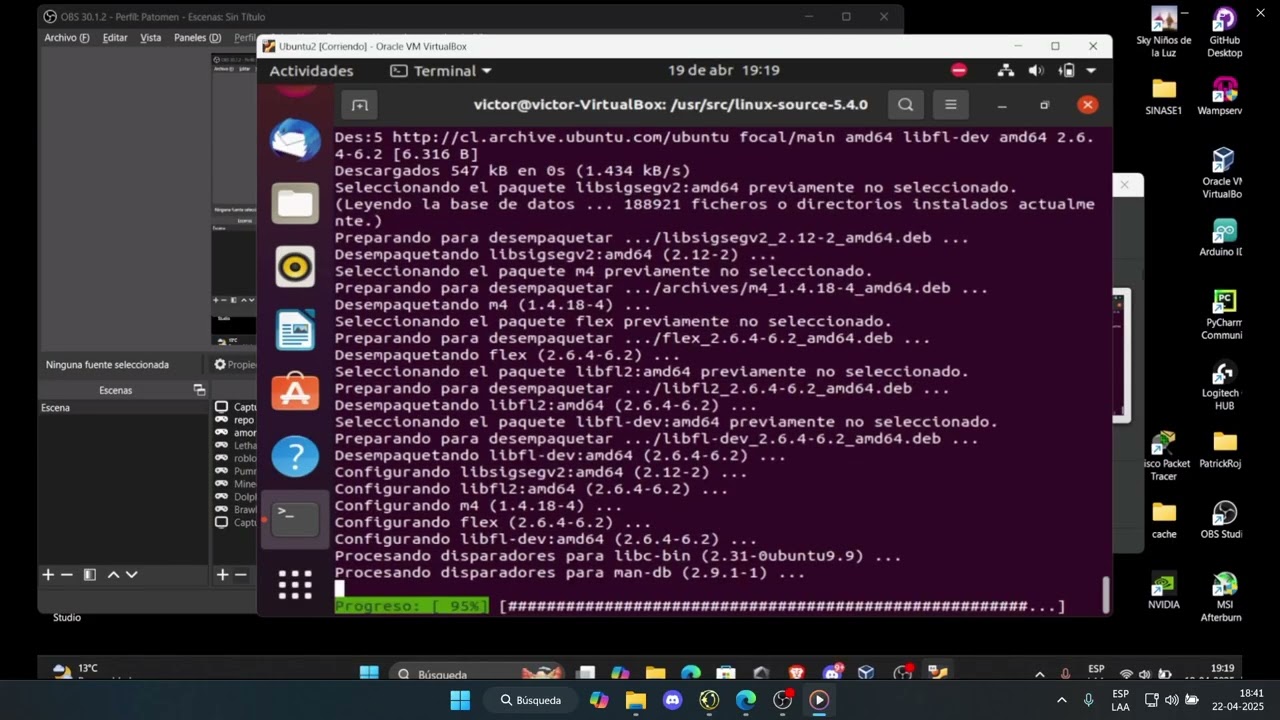Undock the Escenas panel in OBS

tap(199, 390)
